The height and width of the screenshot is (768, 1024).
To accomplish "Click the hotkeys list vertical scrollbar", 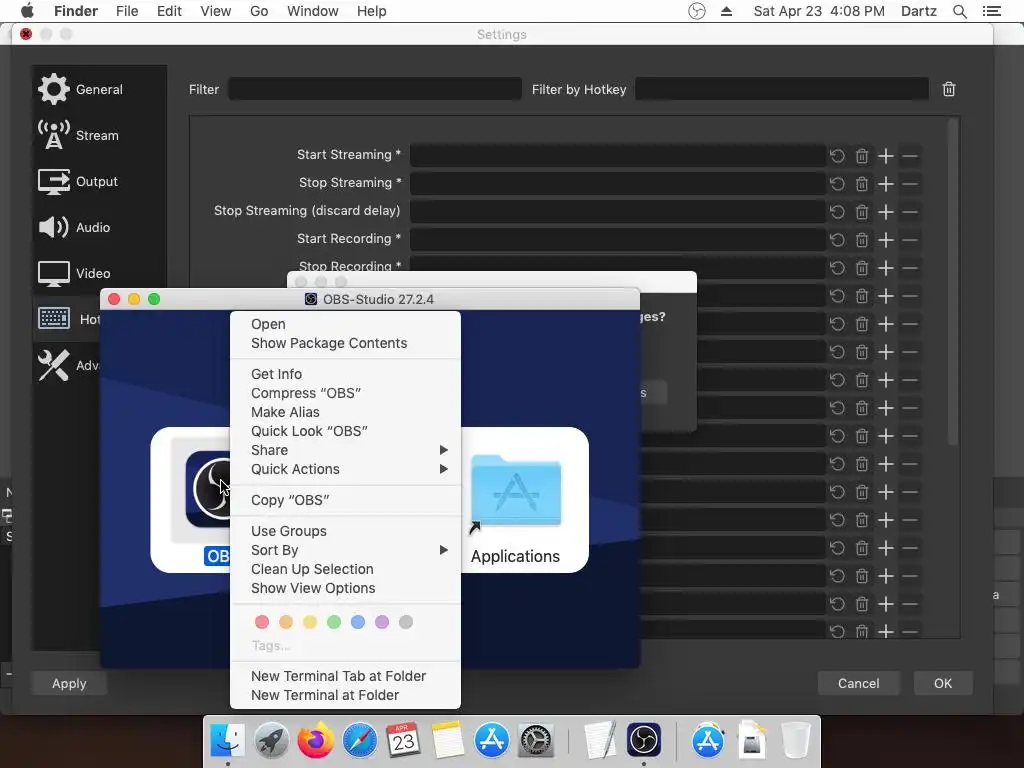I will click(x=953, y=282).
